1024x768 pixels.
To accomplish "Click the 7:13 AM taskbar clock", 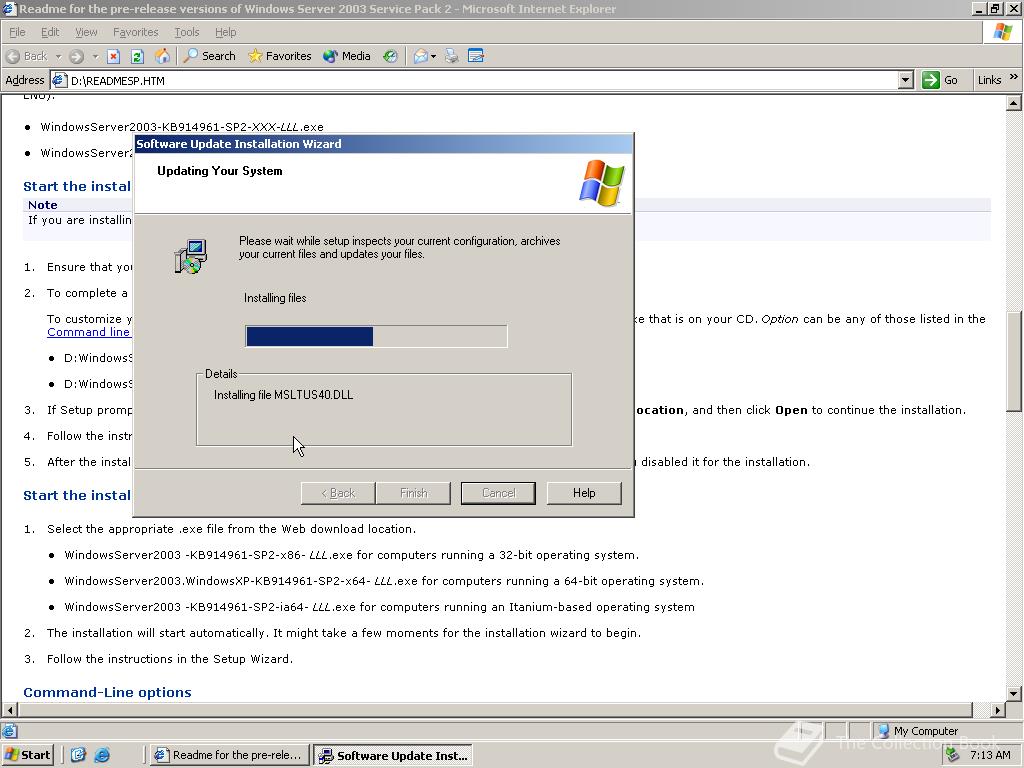I will pos(990,755).
